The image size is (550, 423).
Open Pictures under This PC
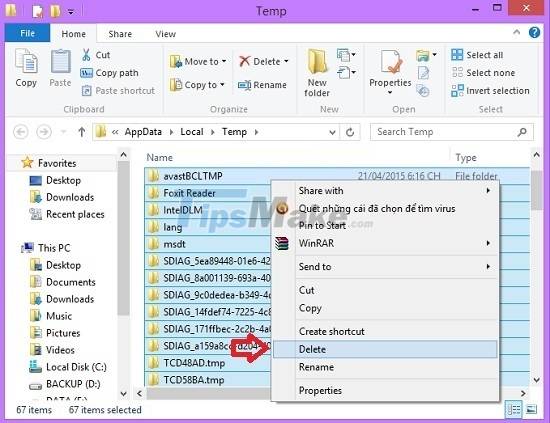[x=63, y=333]
